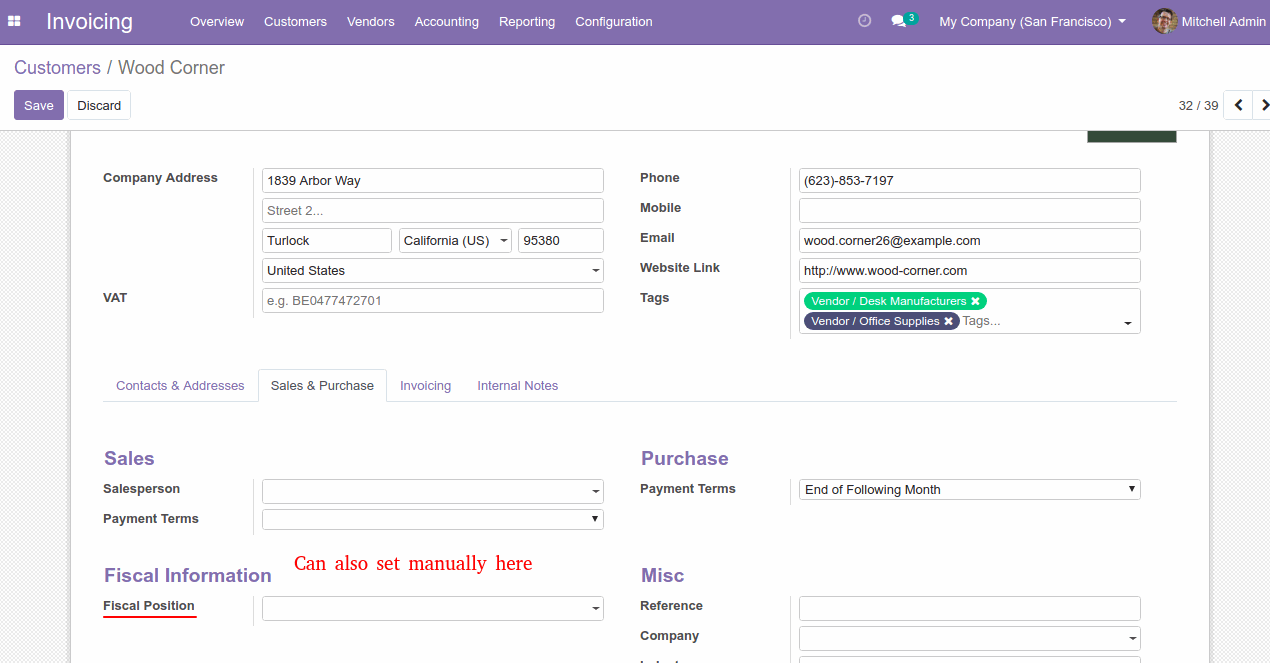Image resolution: width=1270 pixels, height=663 pixels.
Task: Open the activities clock icon
Action: [x=865, y=21]
